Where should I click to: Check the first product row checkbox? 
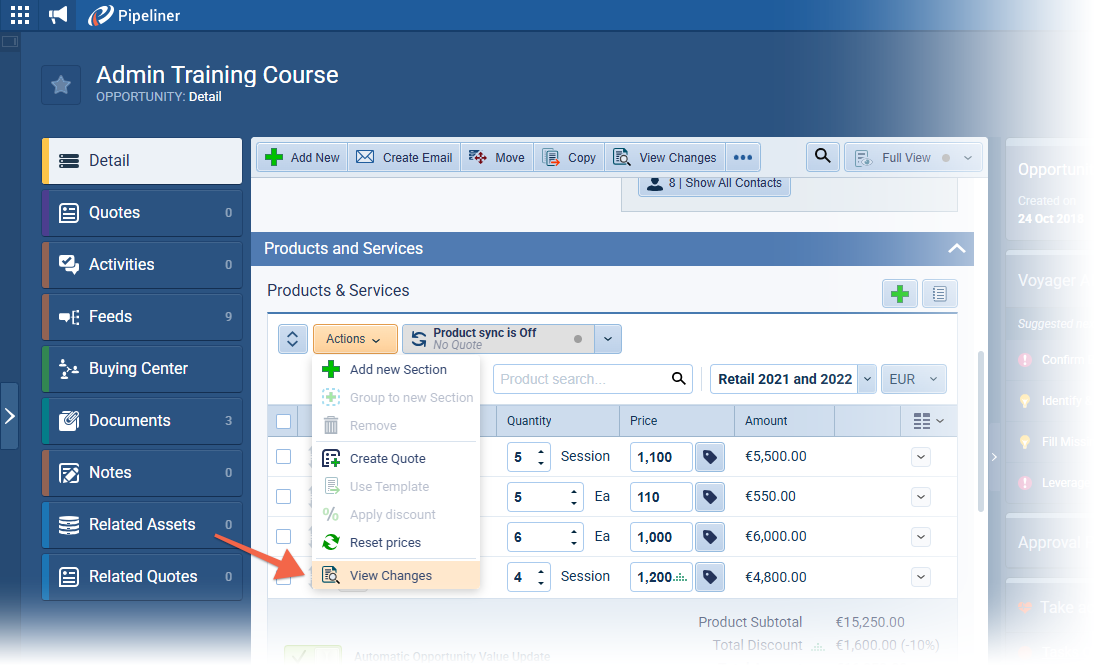[283, 456]
